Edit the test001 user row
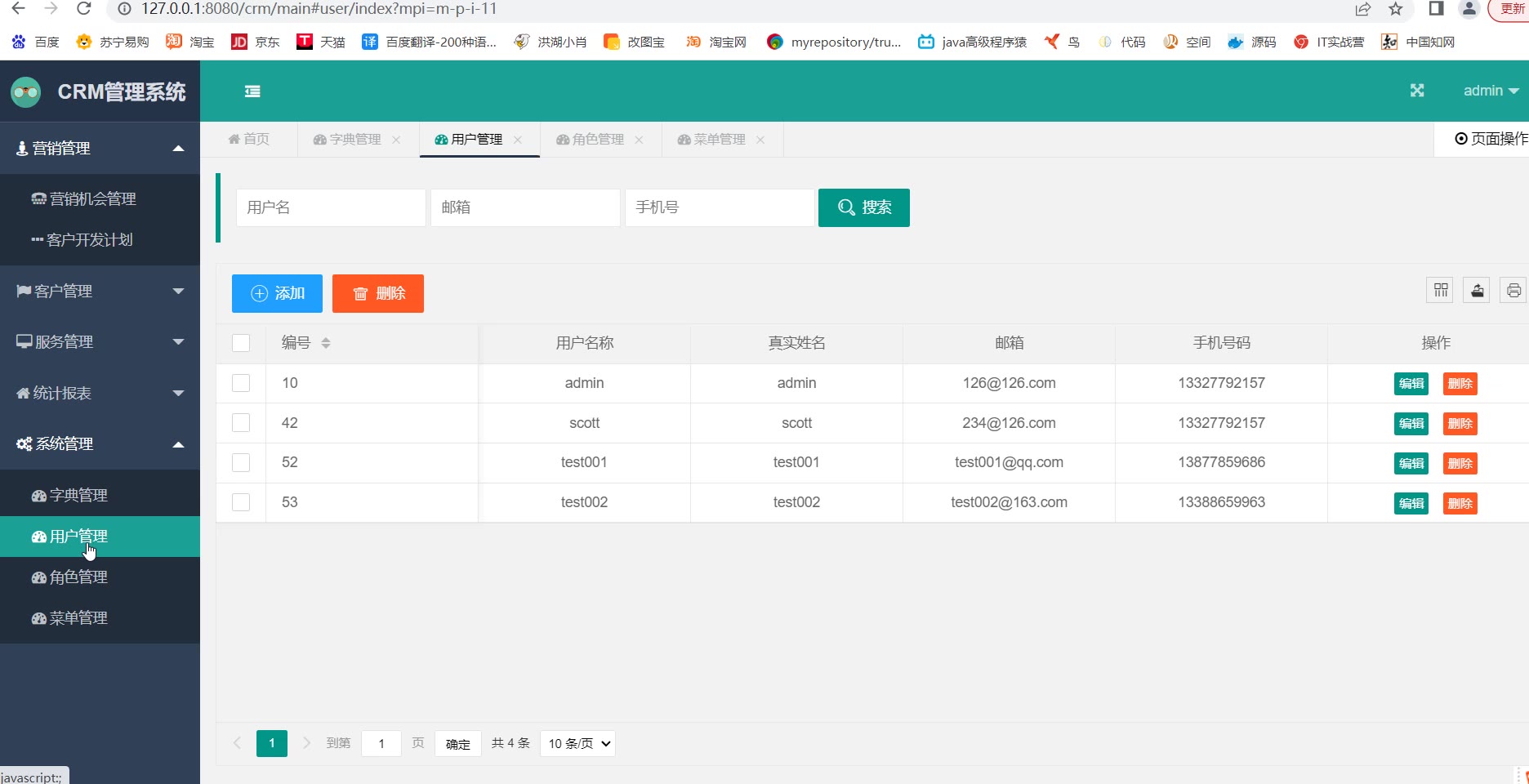Viewport: 1529px width, 784px height. [x=1411, y=464]
